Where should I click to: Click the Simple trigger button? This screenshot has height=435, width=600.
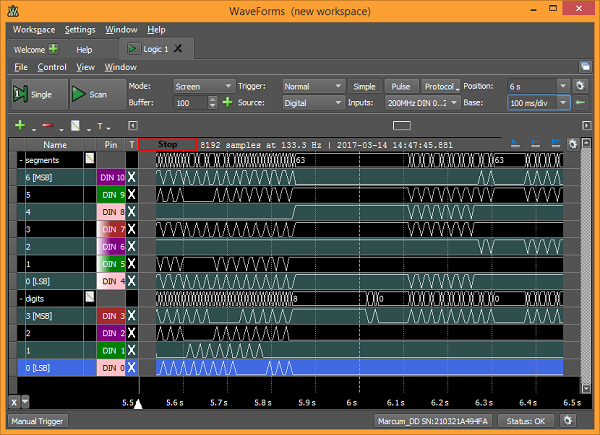click(x=364, y=86)
